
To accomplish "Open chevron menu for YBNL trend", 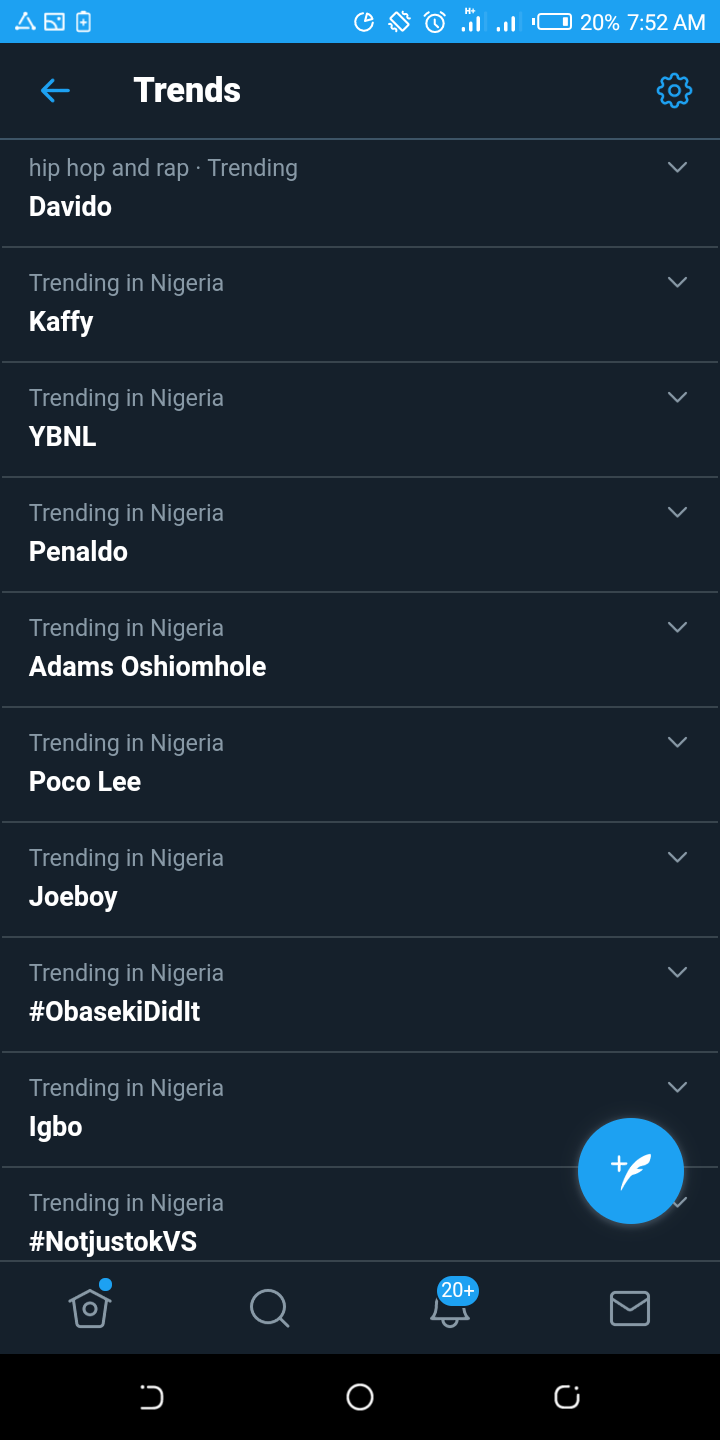I will [x=677, y=397].
